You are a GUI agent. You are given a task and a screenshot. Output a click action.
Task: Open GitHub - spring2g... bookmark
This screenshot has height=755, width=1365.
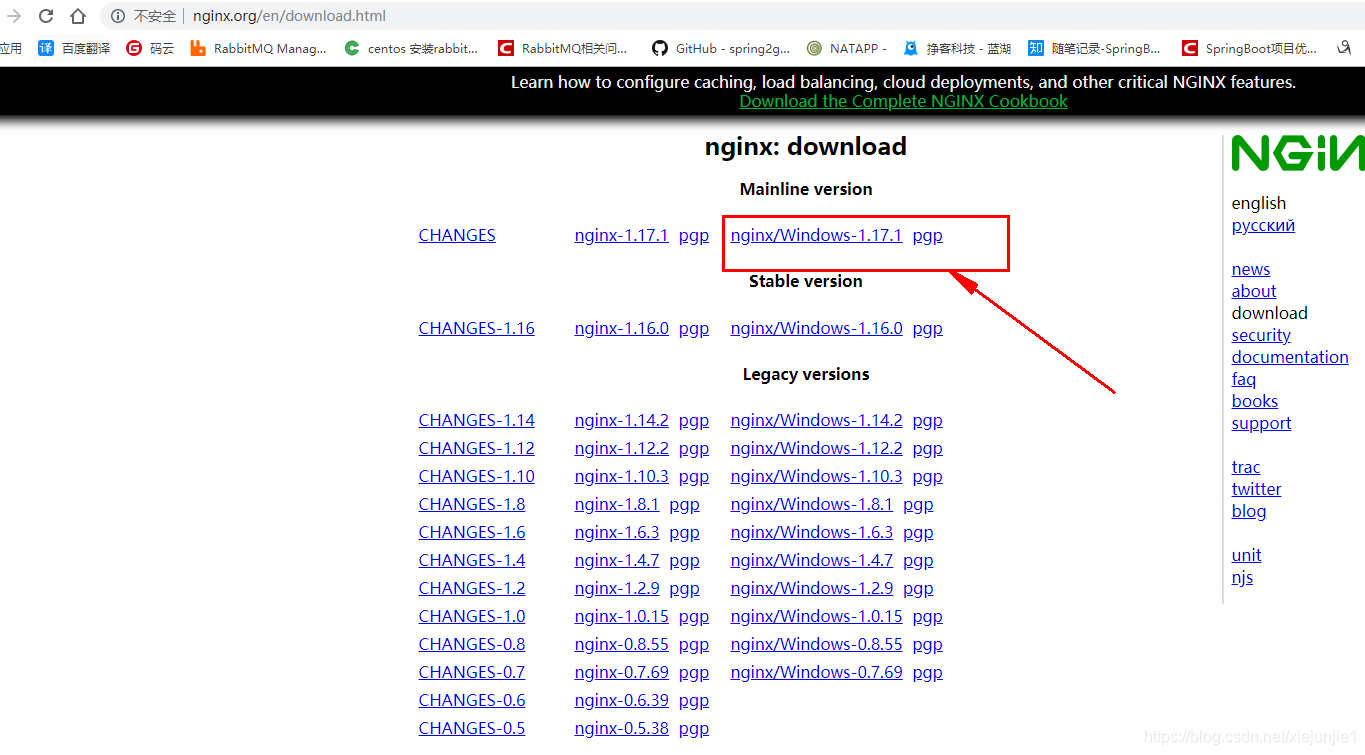pyautogui.click(x=721, y=48)
